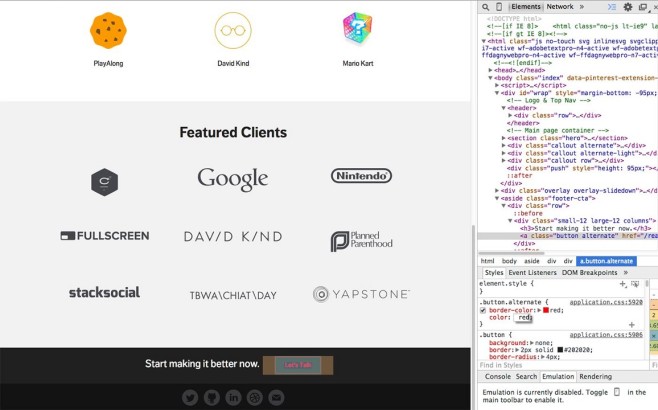This screenshot has width=658, height=410.
Task: Open the Dribbble footer icon
Action: [255, 397]
